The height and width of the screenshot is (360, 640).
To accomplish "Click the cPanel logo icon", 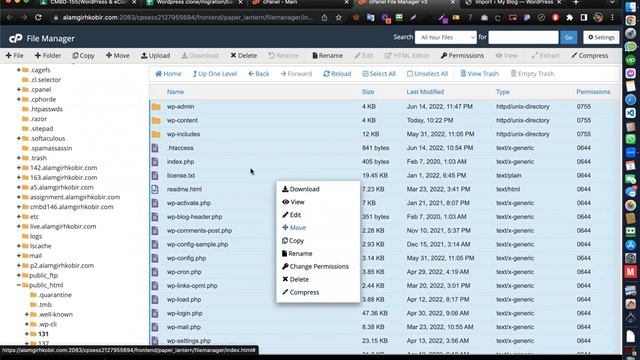I will (16, 38).
